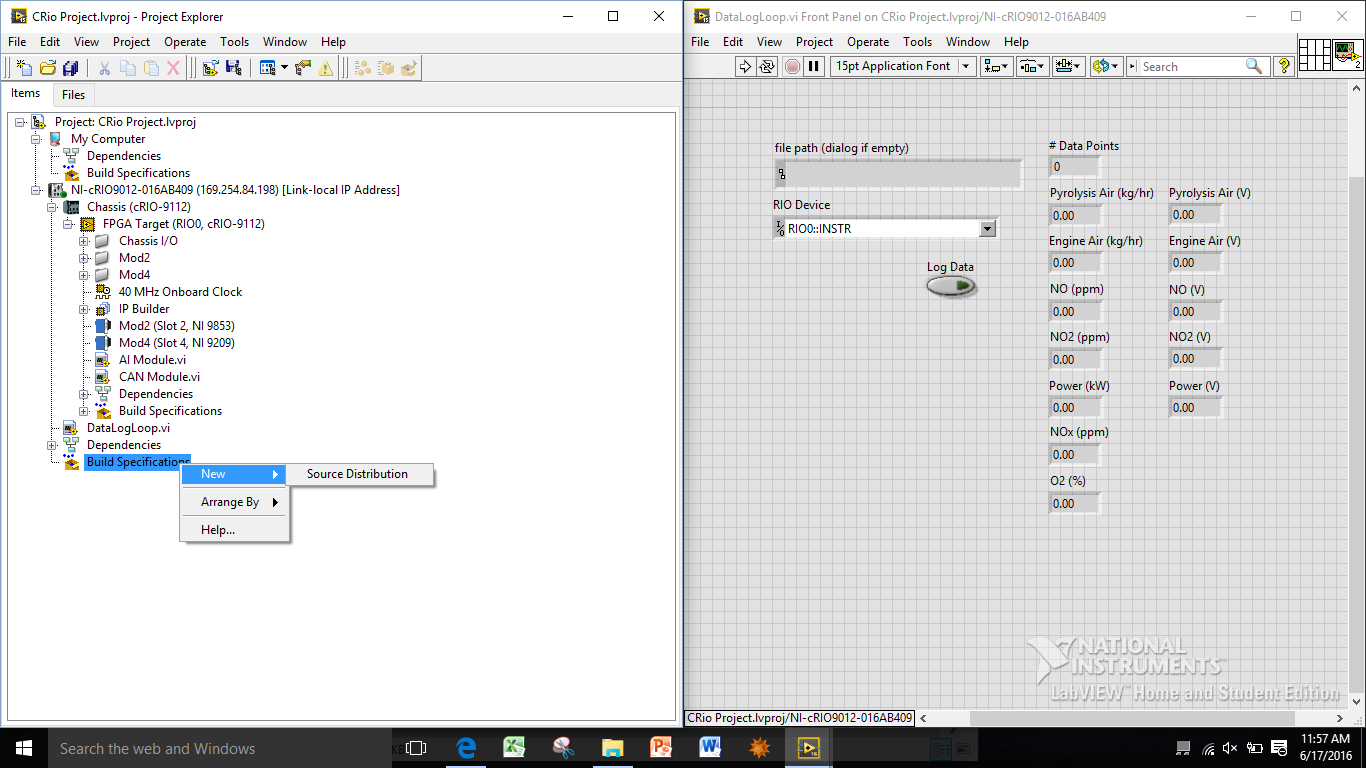Click VI icon thumbnail in front panel corner

pos(1346,53)
